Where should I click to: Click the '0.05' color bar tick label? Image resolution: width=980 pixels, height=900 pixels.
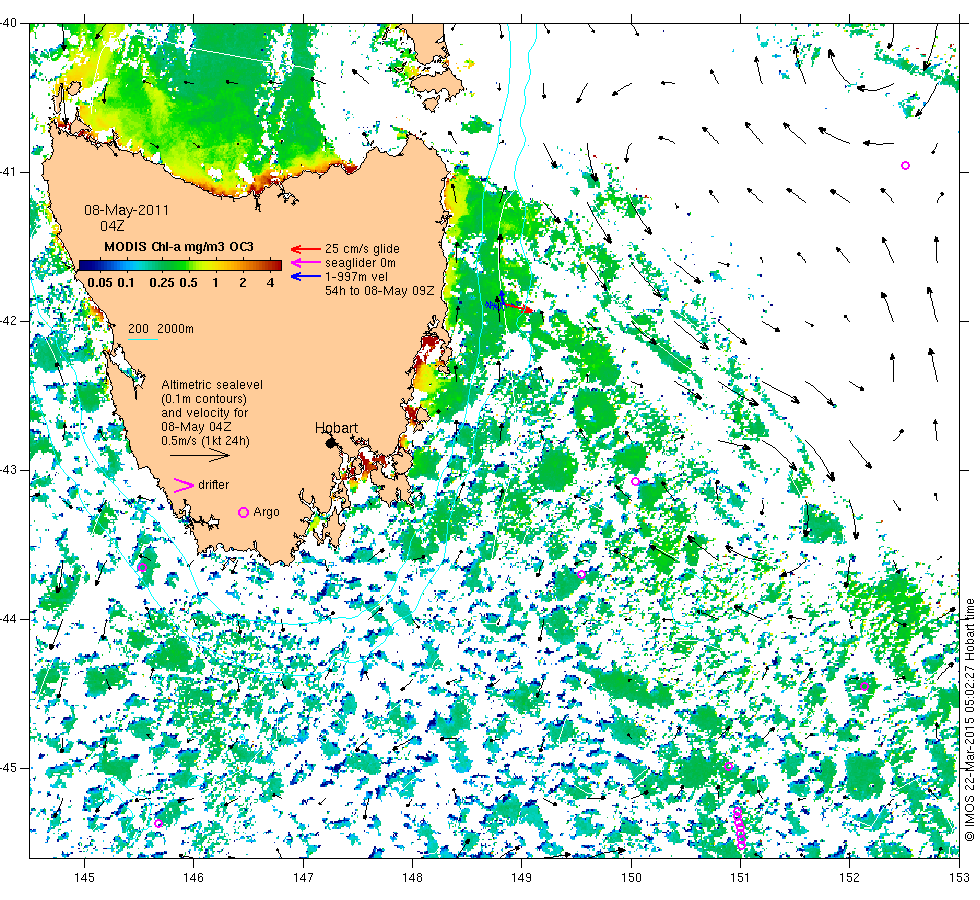[100, 282]
